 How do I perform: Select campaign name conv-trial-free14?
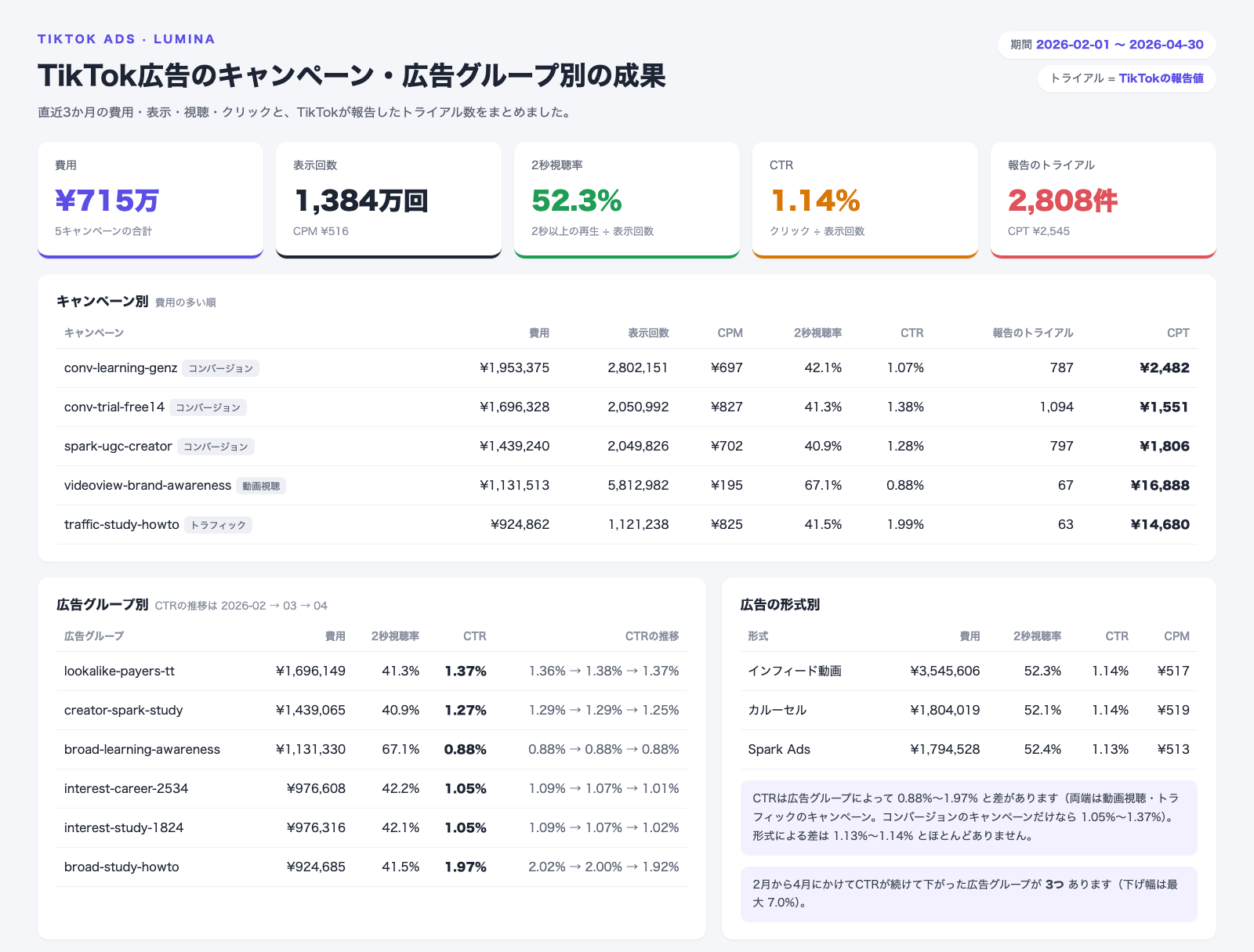[x=114, y=407]
